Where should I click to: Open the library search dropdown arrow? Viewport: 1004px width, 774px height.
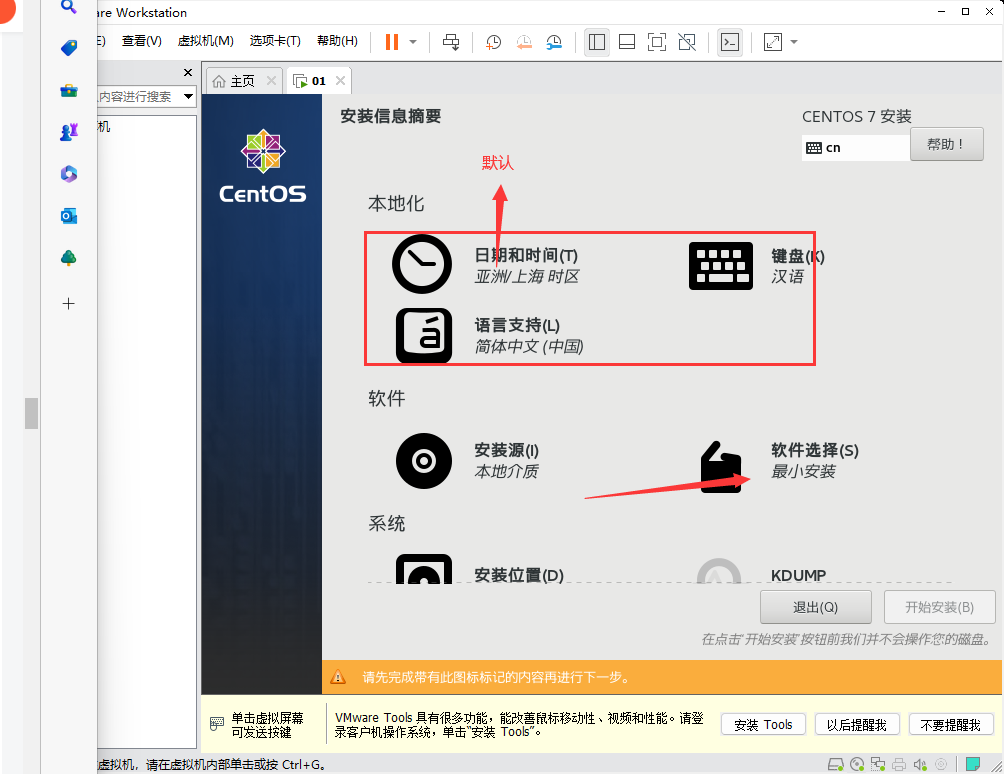(x=188, y=97)
